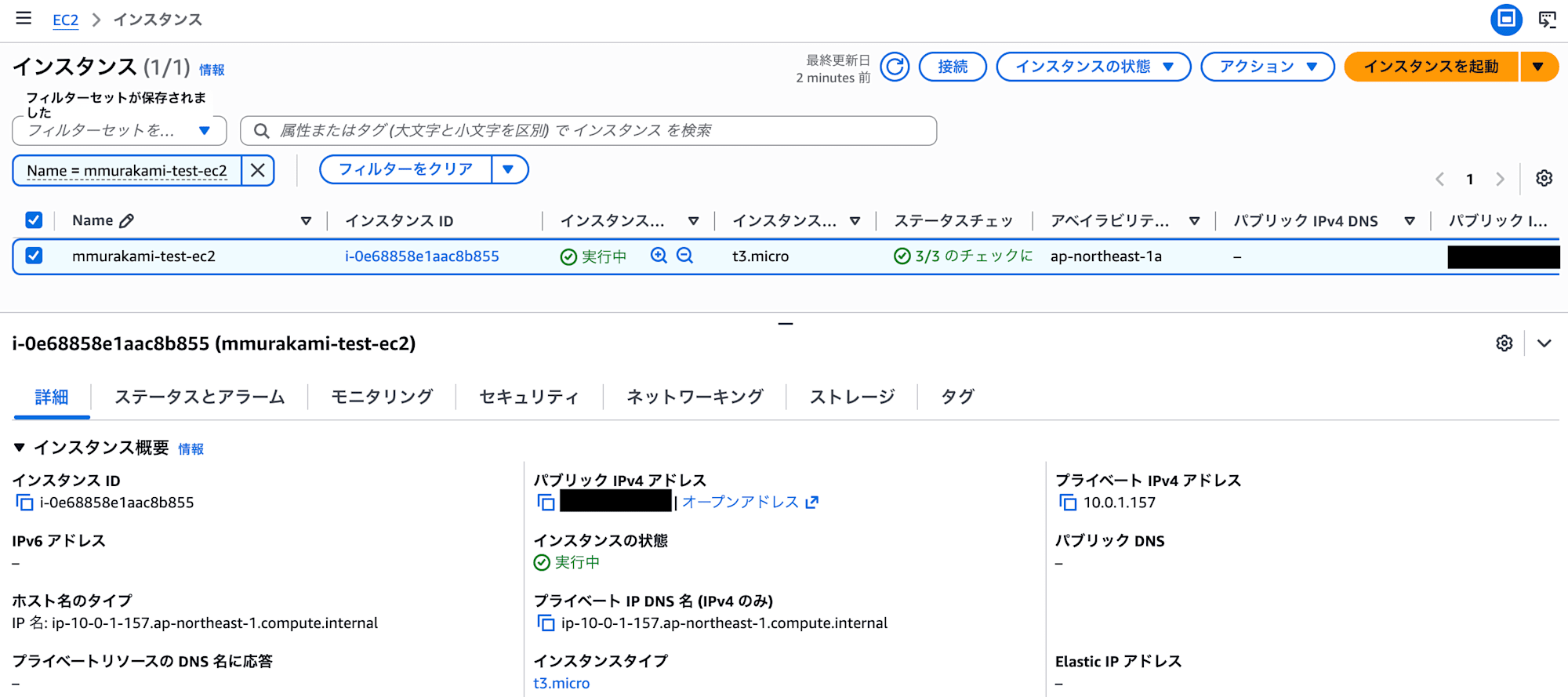Sort by the パブリック IPv4 DNS column arrow
1568x697 pixels.
click(x=1410, y=221)
